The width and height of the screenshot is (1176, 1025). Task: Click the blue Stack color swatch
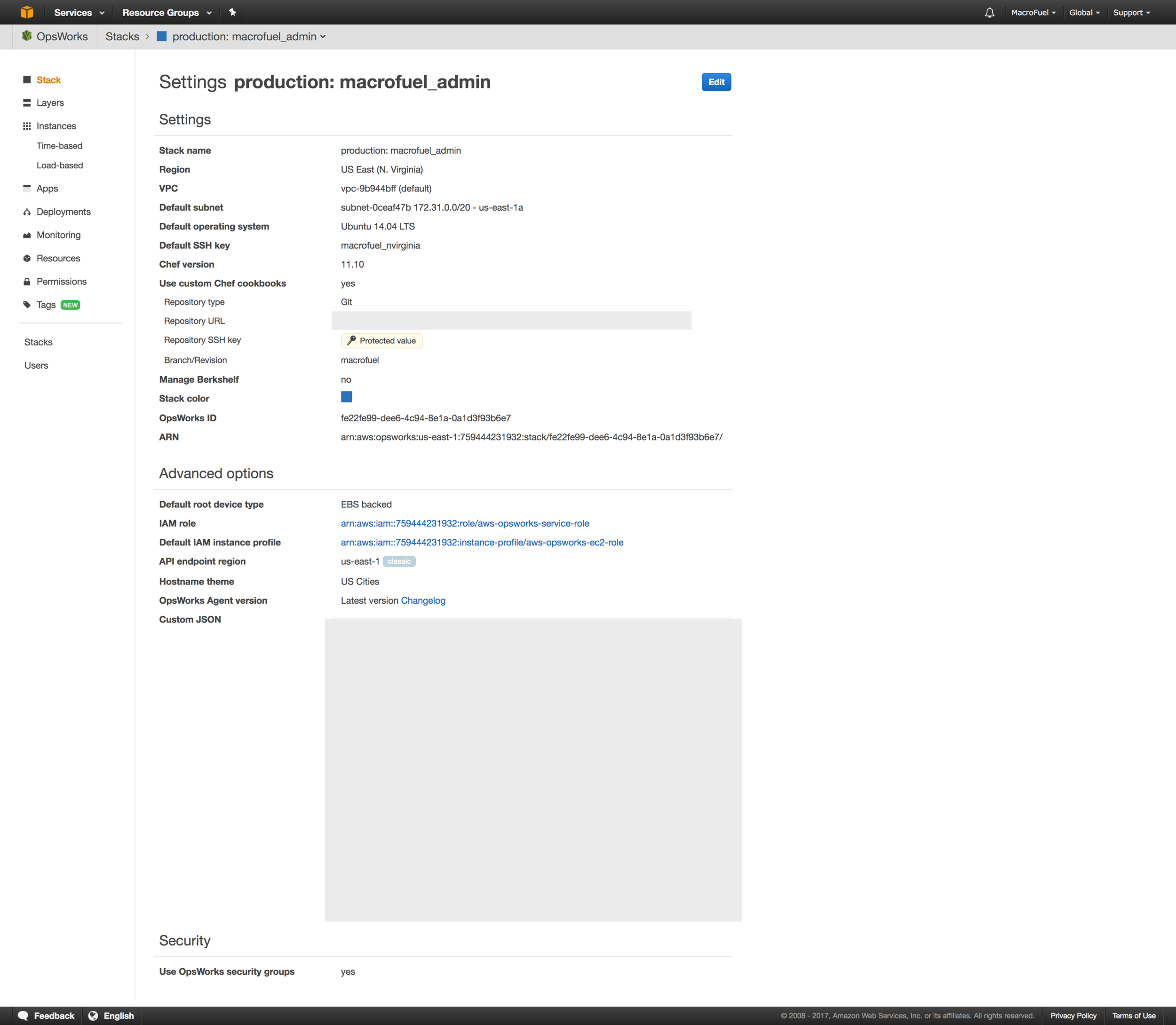pos(346,397)
